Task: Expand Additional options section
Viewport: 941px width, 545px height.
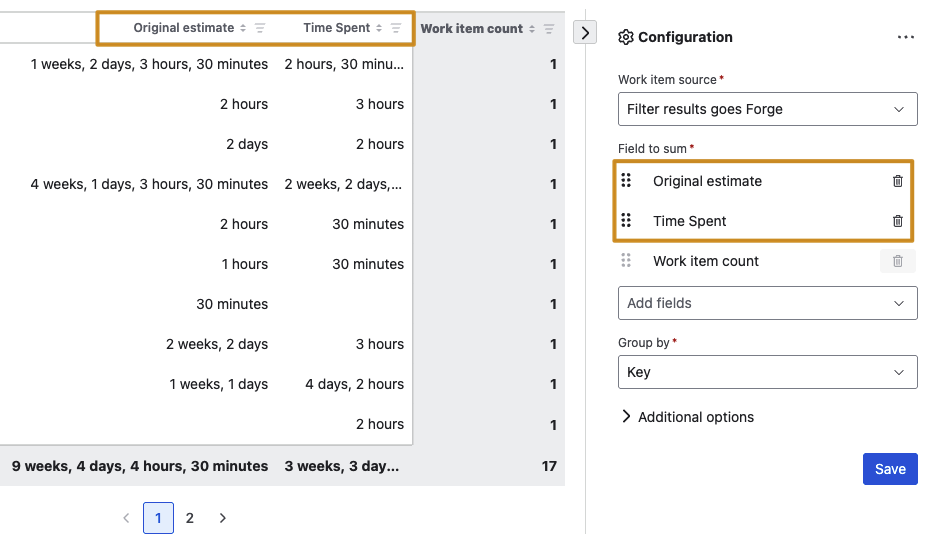Action: pyautogui.click(x=687, y=417)
